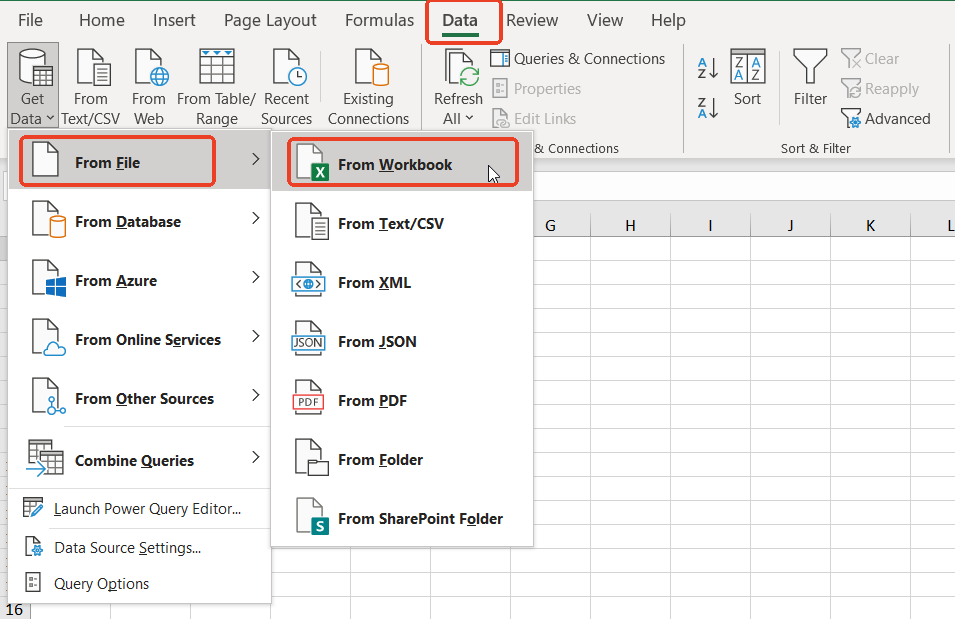Switch to the Insert tab
Viewport: 955px width, 619px height.
tap(174, 20)
